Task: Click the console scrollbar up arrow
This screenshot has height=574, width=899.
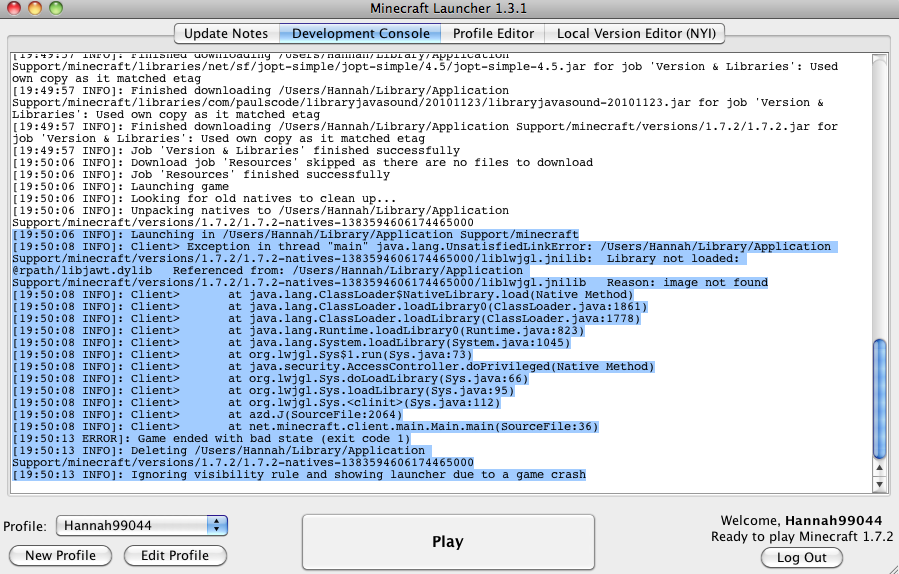Action: click(880, 468)
